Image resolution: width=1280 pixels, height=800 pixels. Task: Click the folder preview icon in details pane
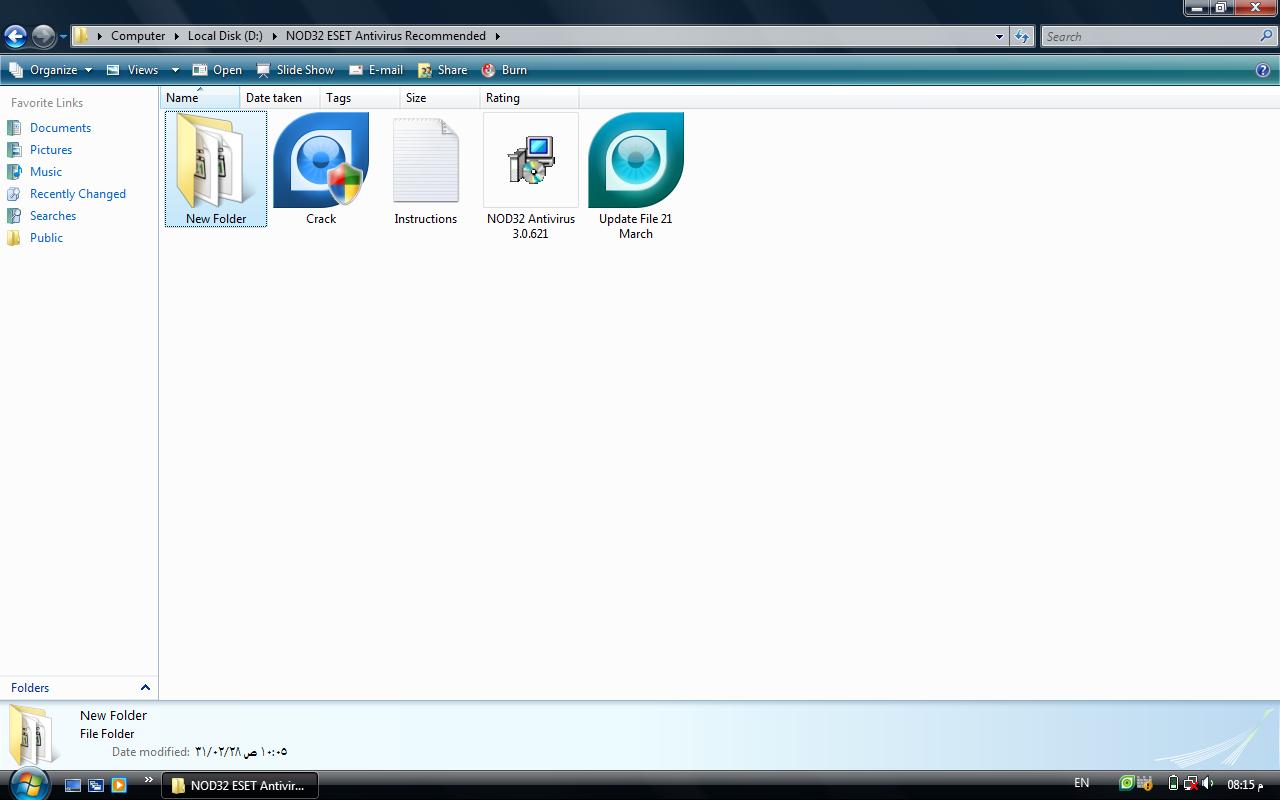click(x=33, y=736)
